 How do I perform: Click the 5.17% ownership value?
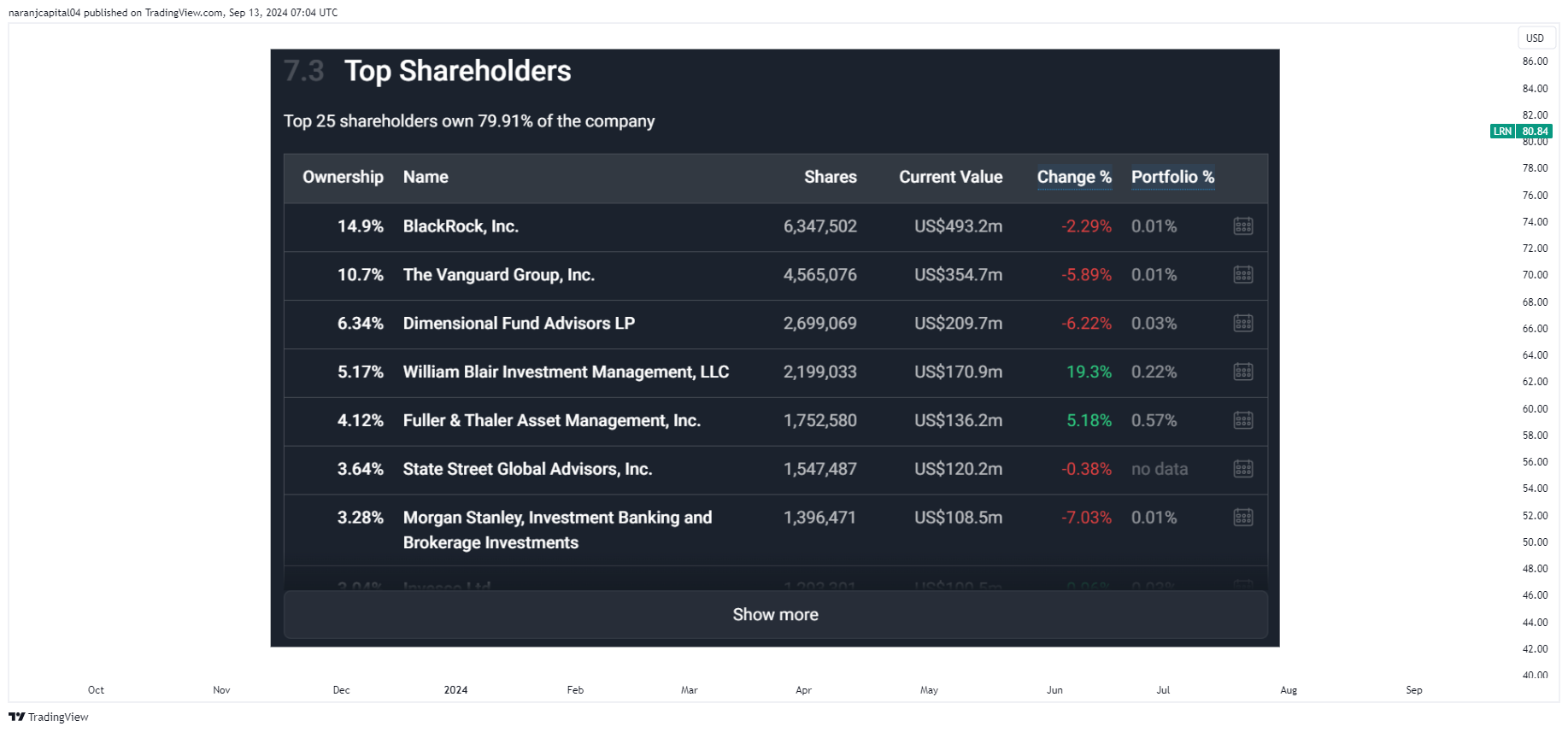pos(361,372)
